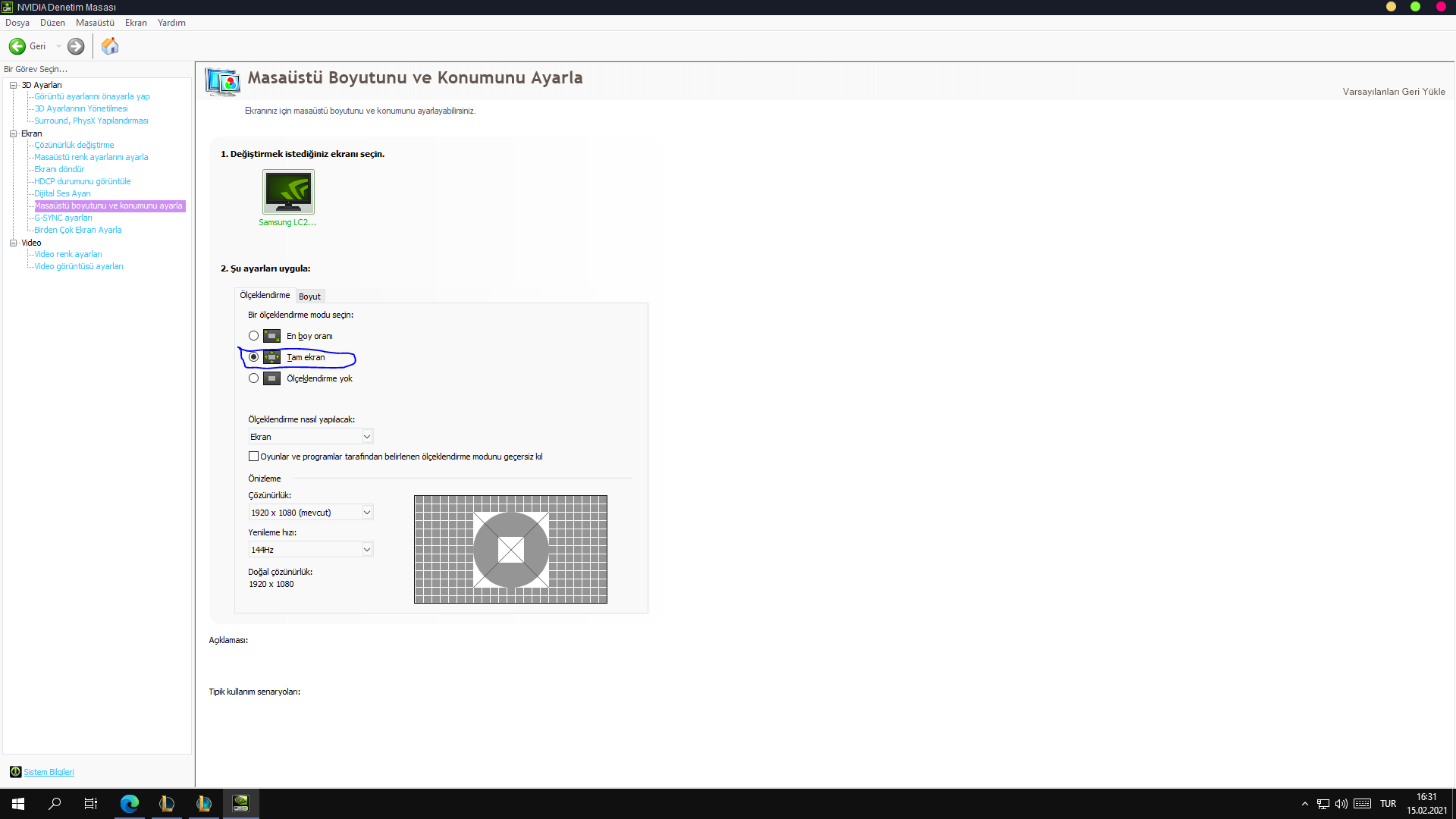Click the NVIDIA icon in the taskbar
The height and width of the screenshot is (819, 1456).
pos(240,804)
